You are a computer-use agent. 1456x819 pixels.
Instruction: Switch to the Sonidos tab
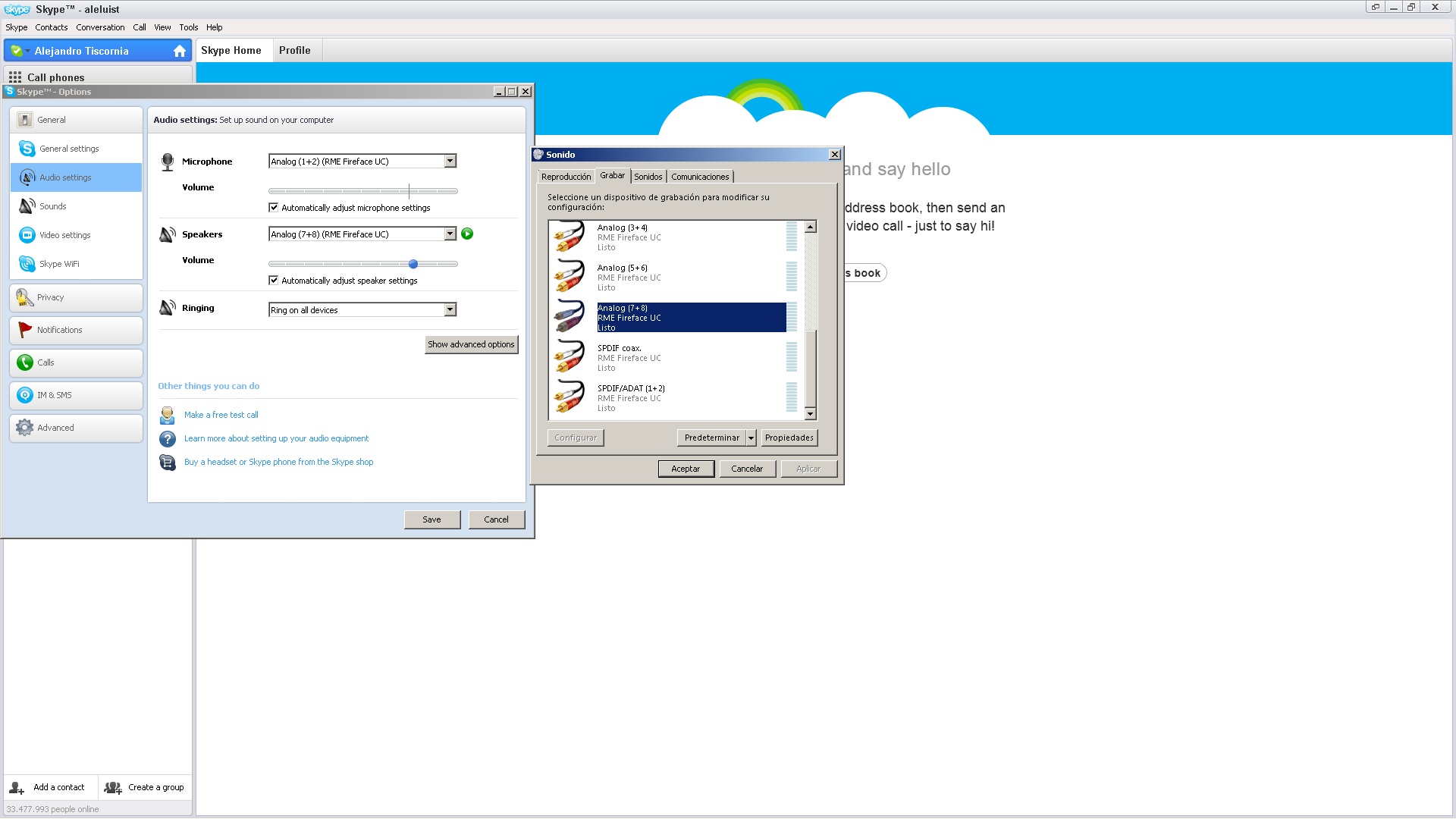click(648, 177)
